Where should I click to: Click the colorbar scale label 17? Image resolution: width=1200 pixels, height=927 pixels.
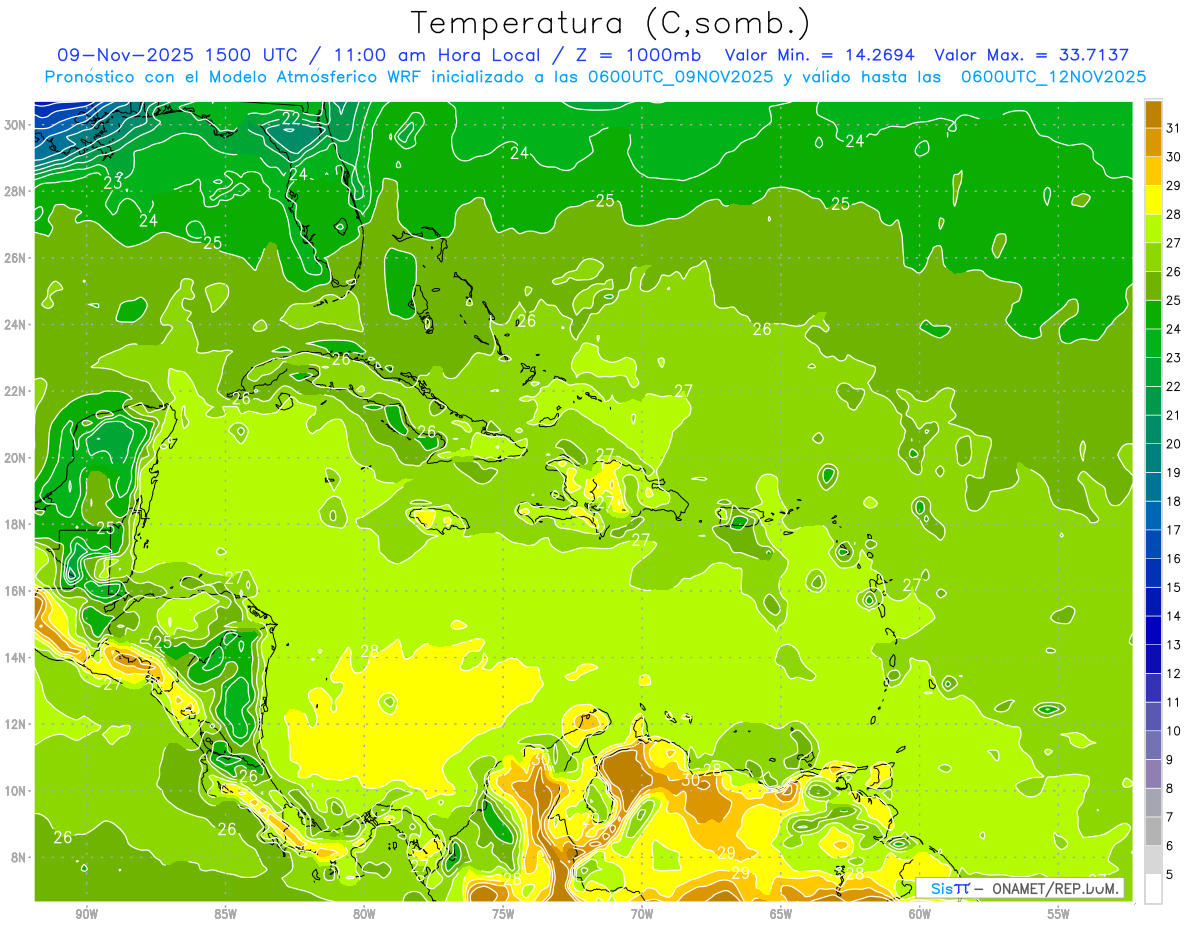(x=1174, y=530)
